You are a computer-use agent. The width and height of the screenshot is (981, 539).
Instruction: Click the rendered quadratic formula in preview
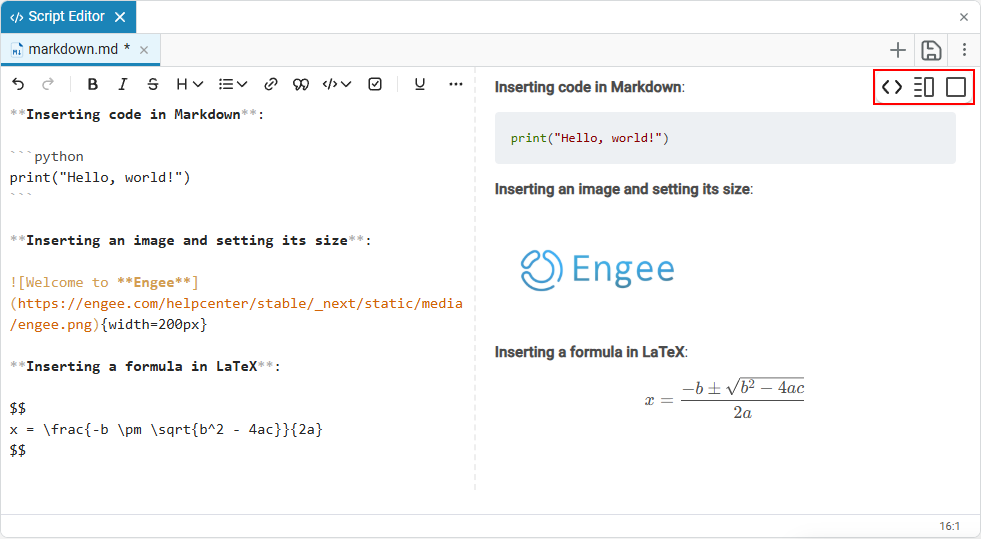pyautogui.click(x=724, y=399)
